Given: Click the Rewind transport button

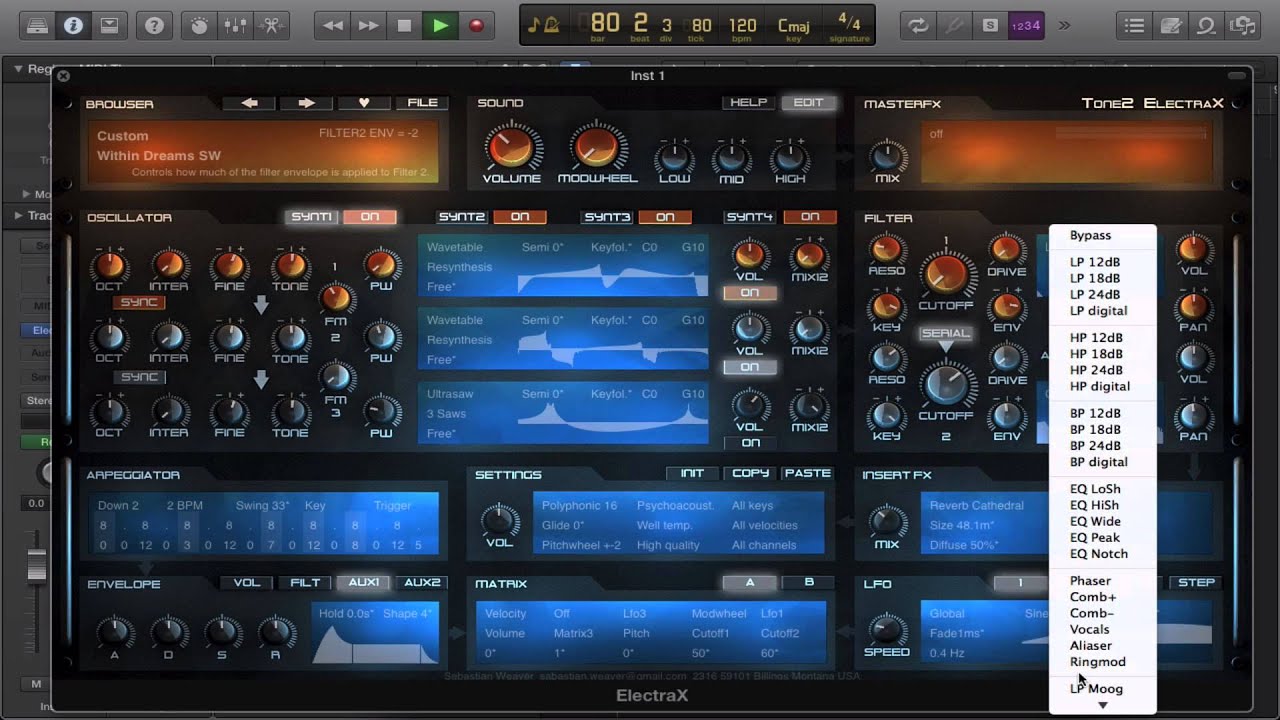Looking at the screenshot, I should 333,26.
